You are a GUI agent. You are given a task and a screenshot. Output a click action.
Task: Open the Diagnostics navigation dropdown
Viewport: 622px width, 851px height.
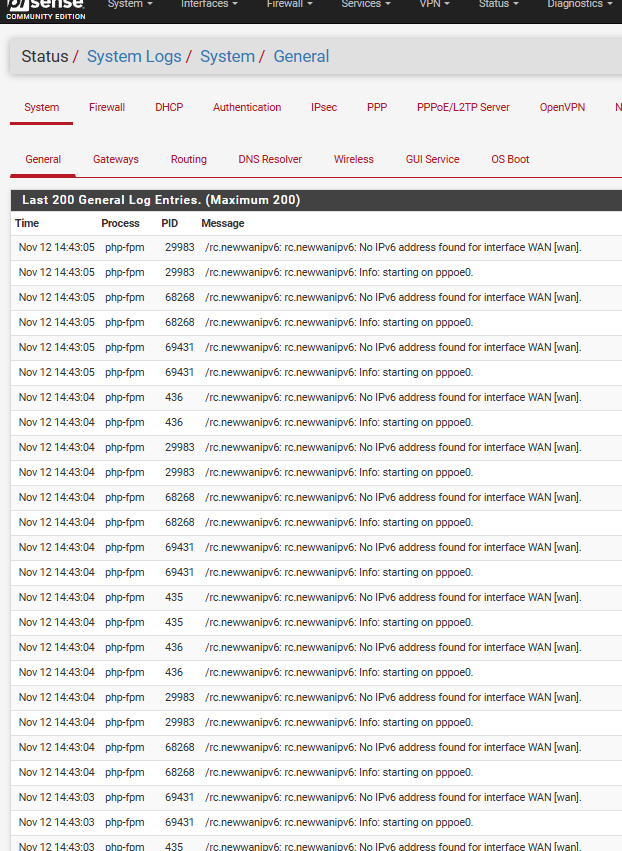tap(579, 5)
